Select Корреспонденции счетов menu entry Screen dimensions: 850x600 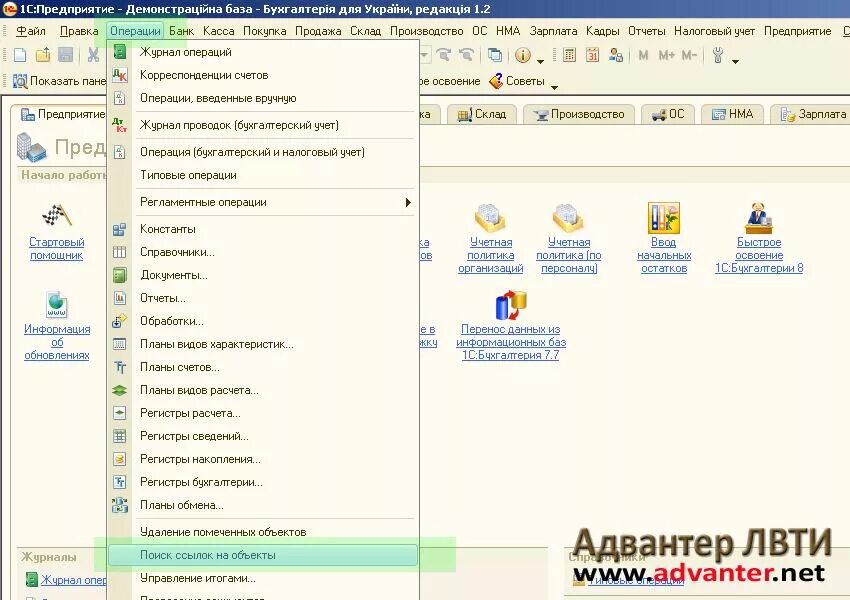pyautogui.click(x=263, y=75)
